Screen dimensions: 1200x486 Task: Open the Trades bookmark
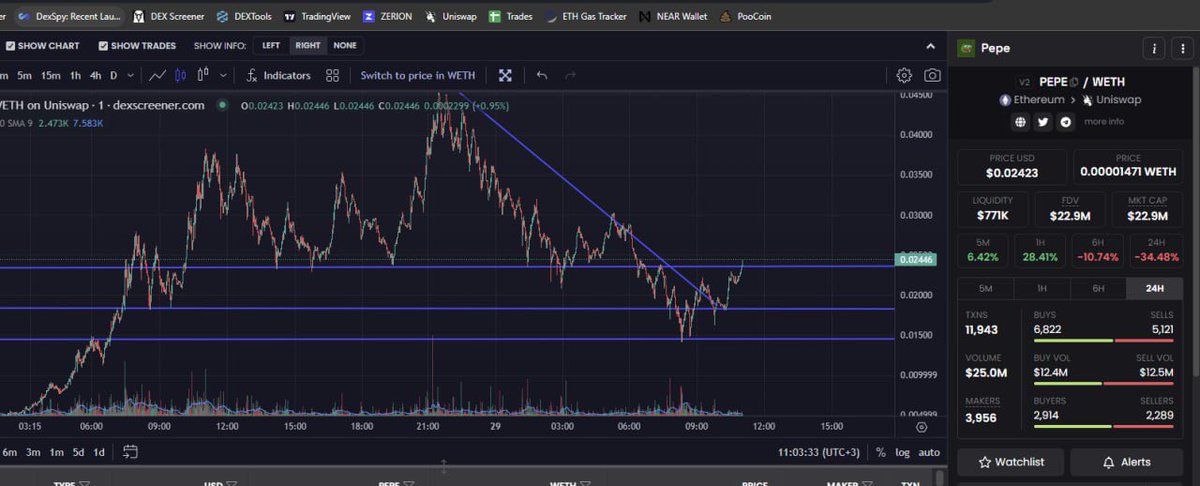(x=510, y=16)
